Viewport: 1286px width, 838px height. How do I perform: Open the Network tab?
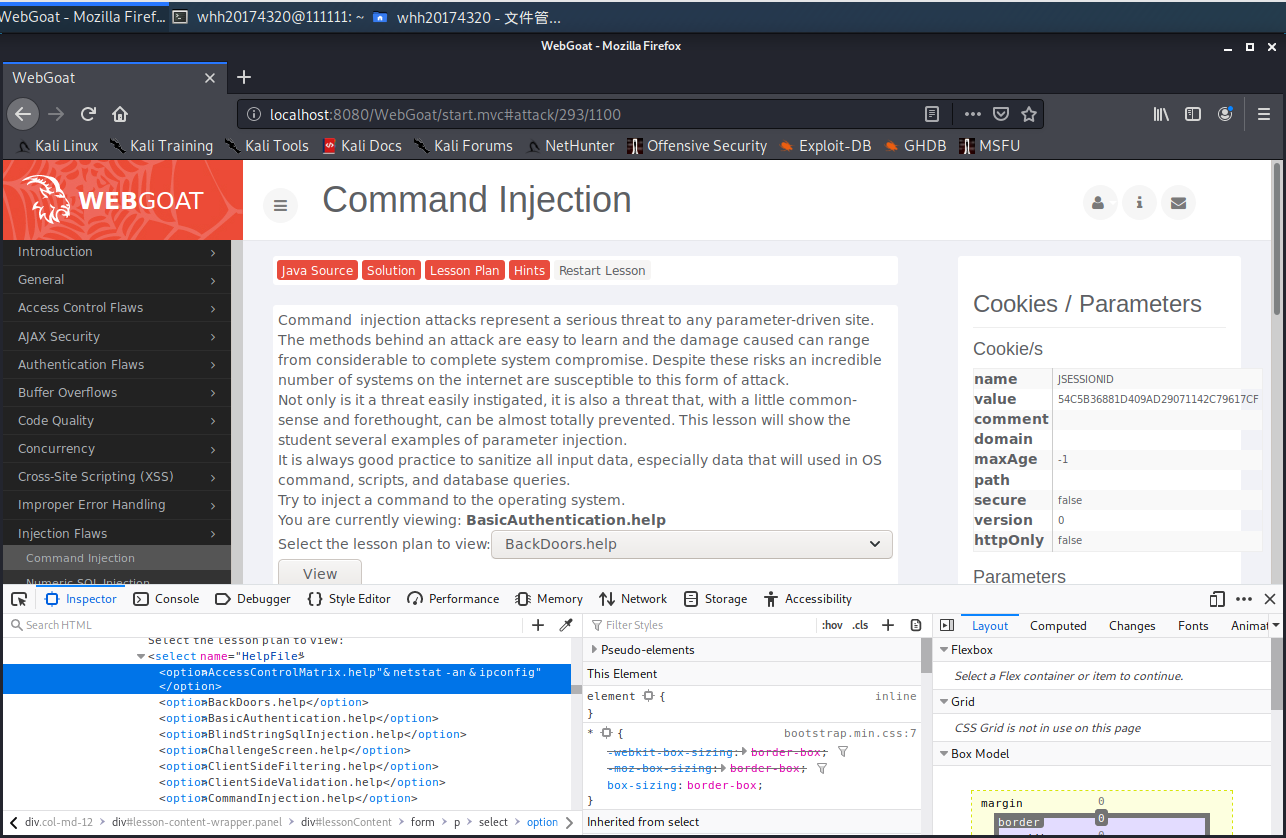633,599
